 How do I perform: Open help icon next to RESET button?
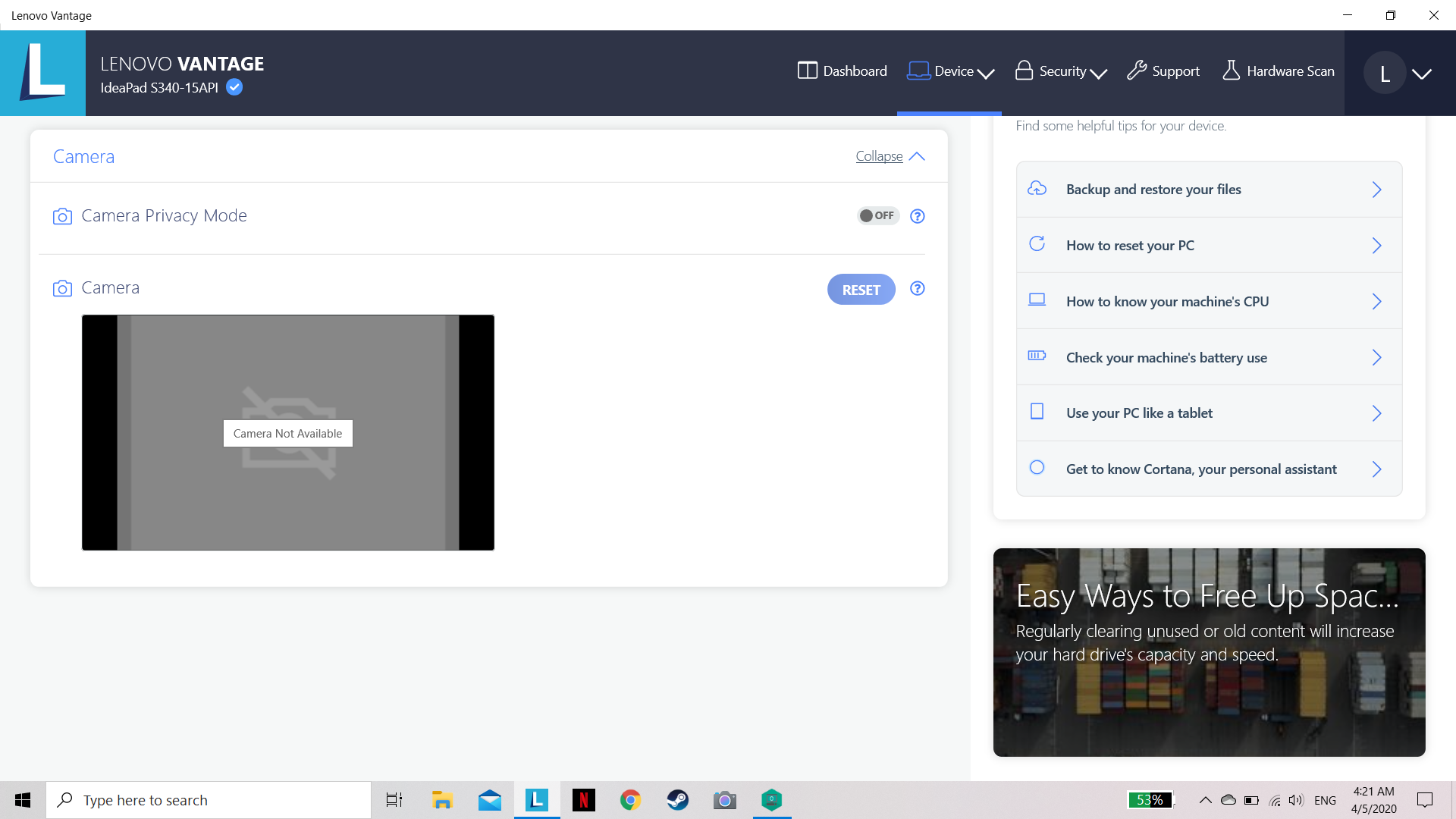[918, 288]
